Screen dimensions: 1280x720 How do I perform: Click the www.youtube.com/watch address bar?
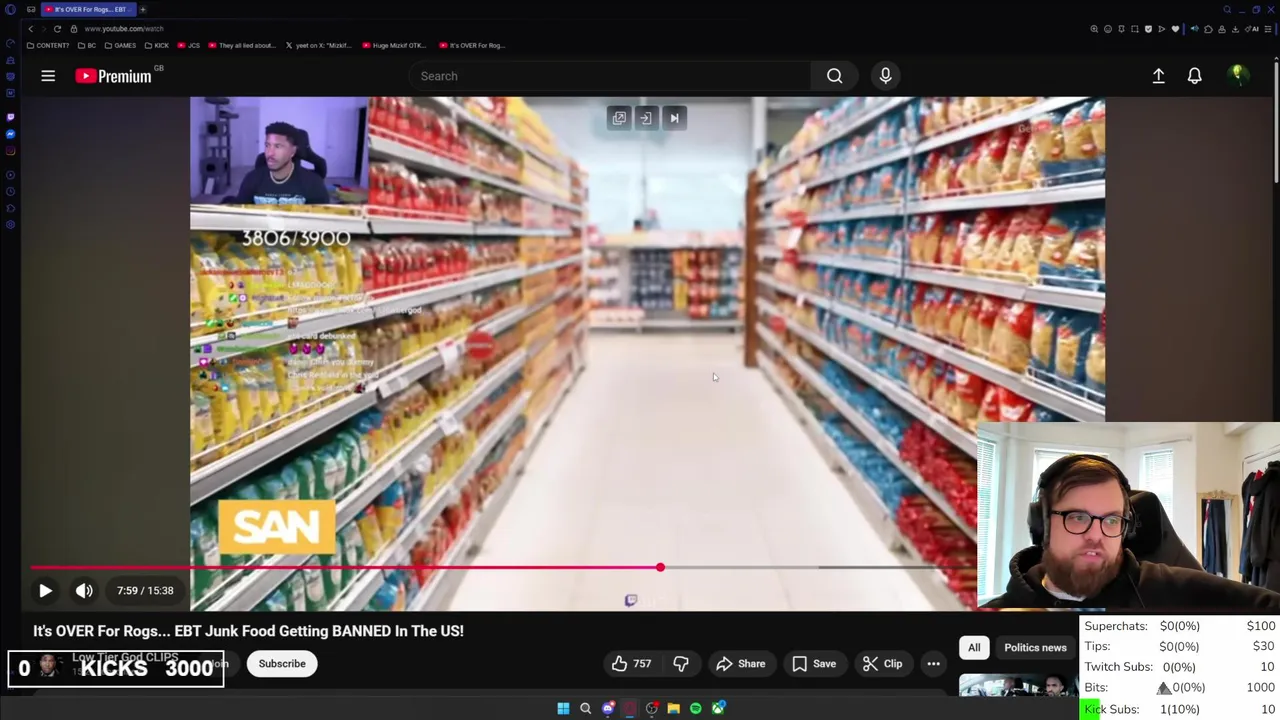pyautogui.click(x=124, y=29)
